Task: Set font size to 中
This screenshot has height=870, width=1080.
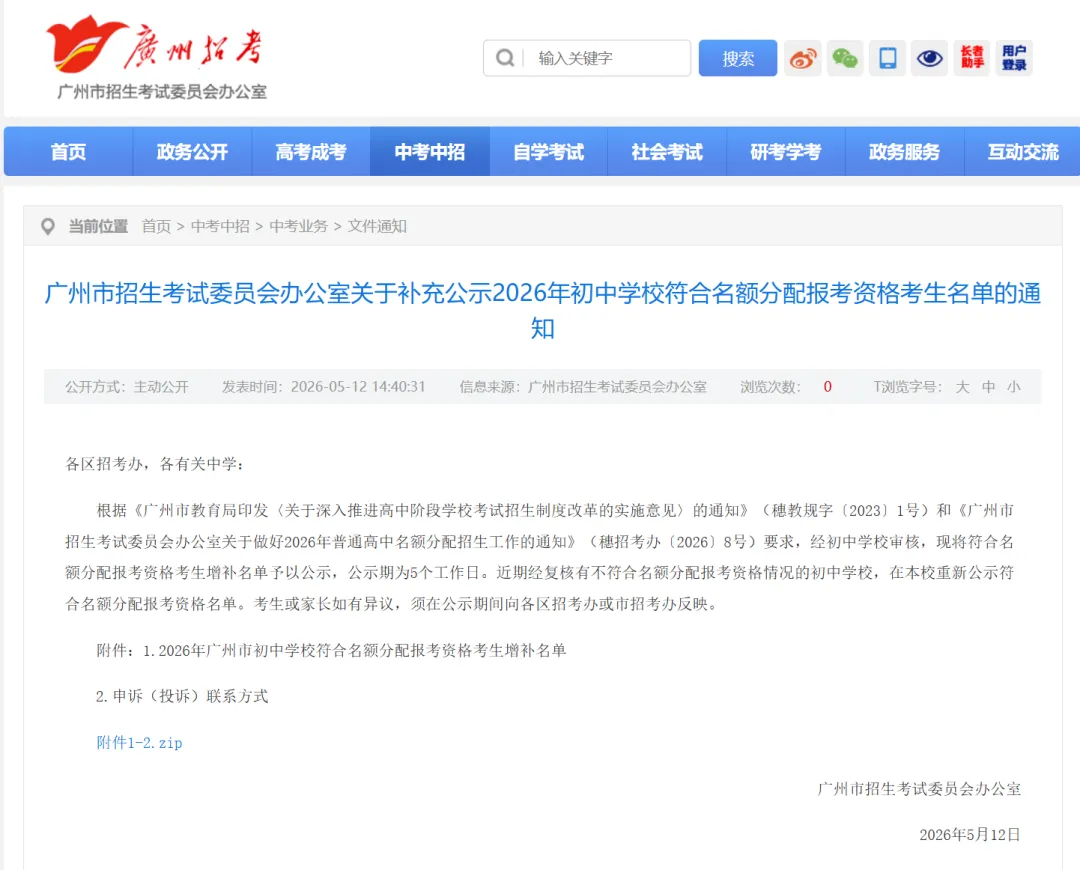Action: click(988, 387)
